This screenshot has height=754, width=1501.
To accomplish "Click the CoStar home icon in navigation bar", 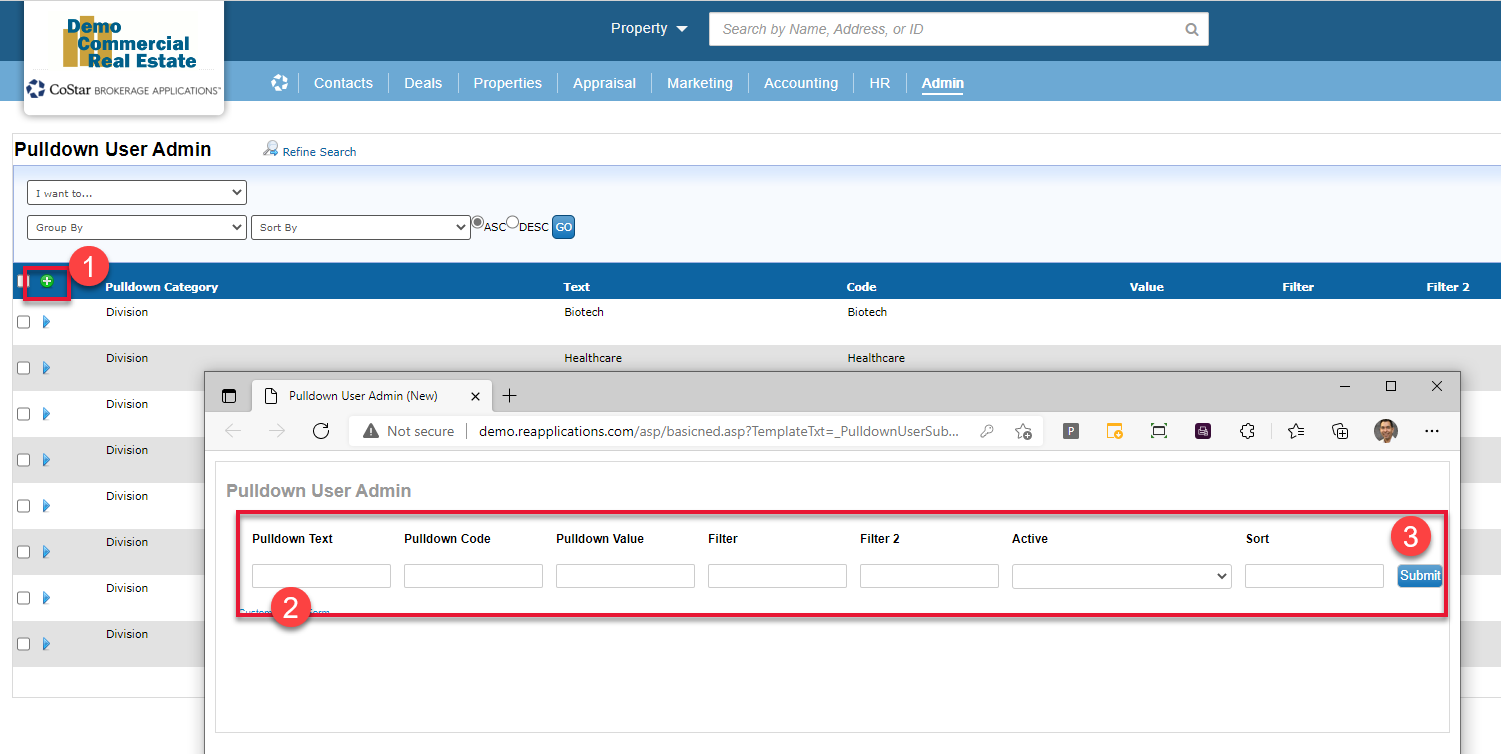I will coord(279,83).
